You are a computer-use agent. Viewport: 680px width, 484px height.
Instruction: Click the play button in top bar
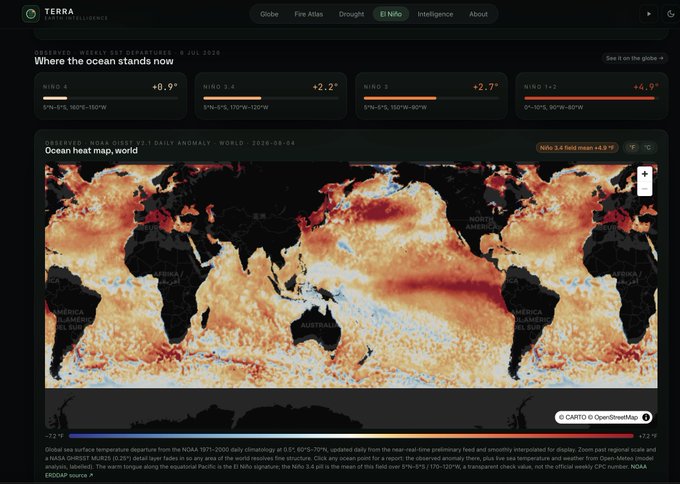649,14
